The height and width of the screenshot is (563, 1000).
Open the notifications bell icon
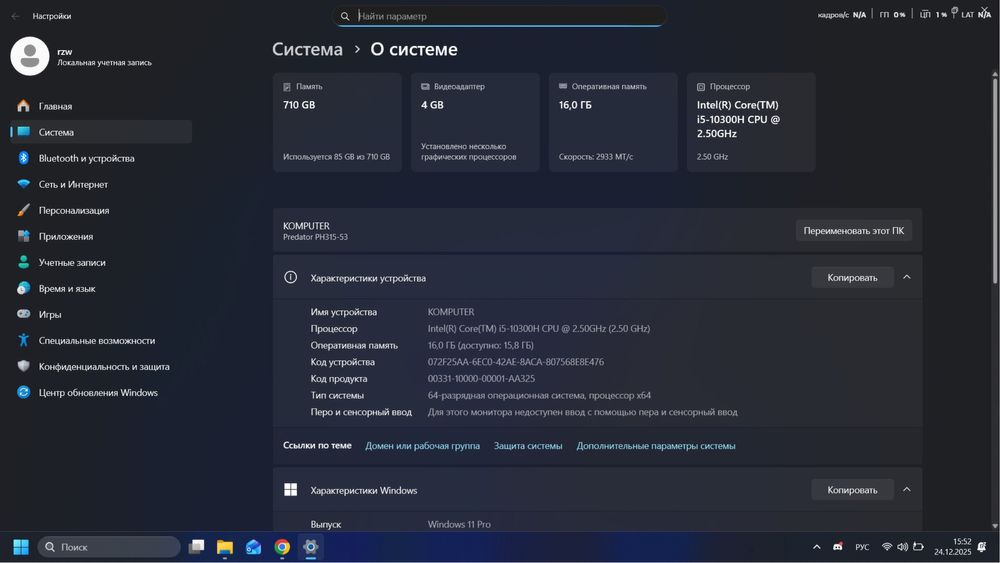pyautogui.click(x=982, y=547)
